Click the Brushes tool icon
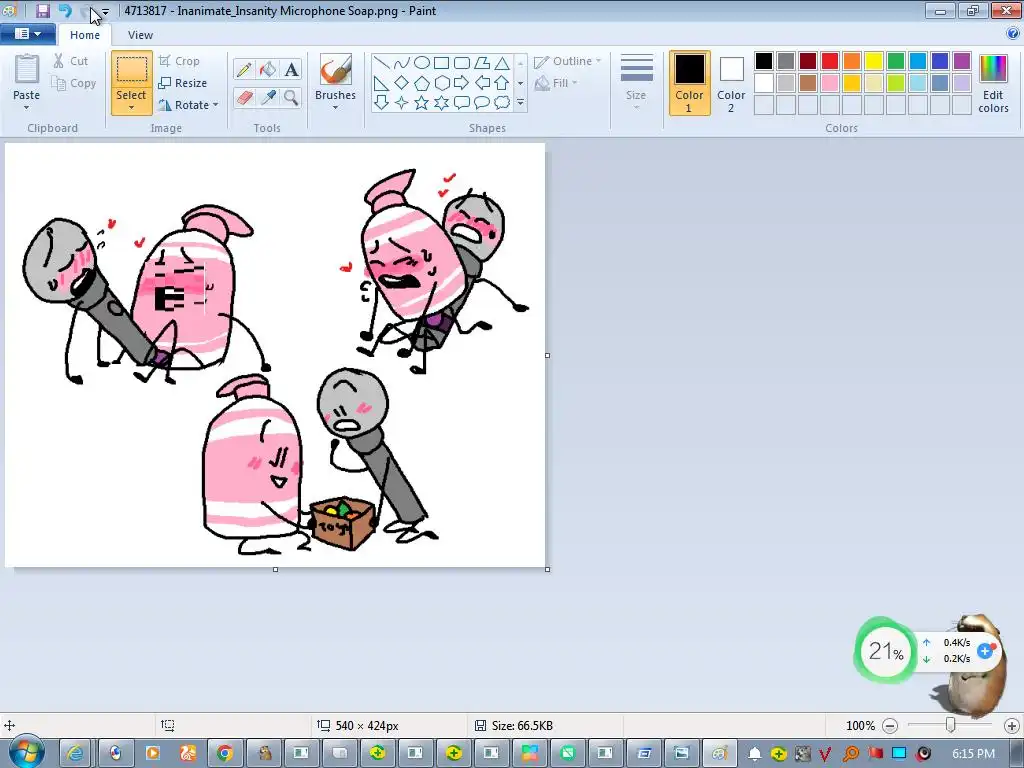 coord(336,70)
